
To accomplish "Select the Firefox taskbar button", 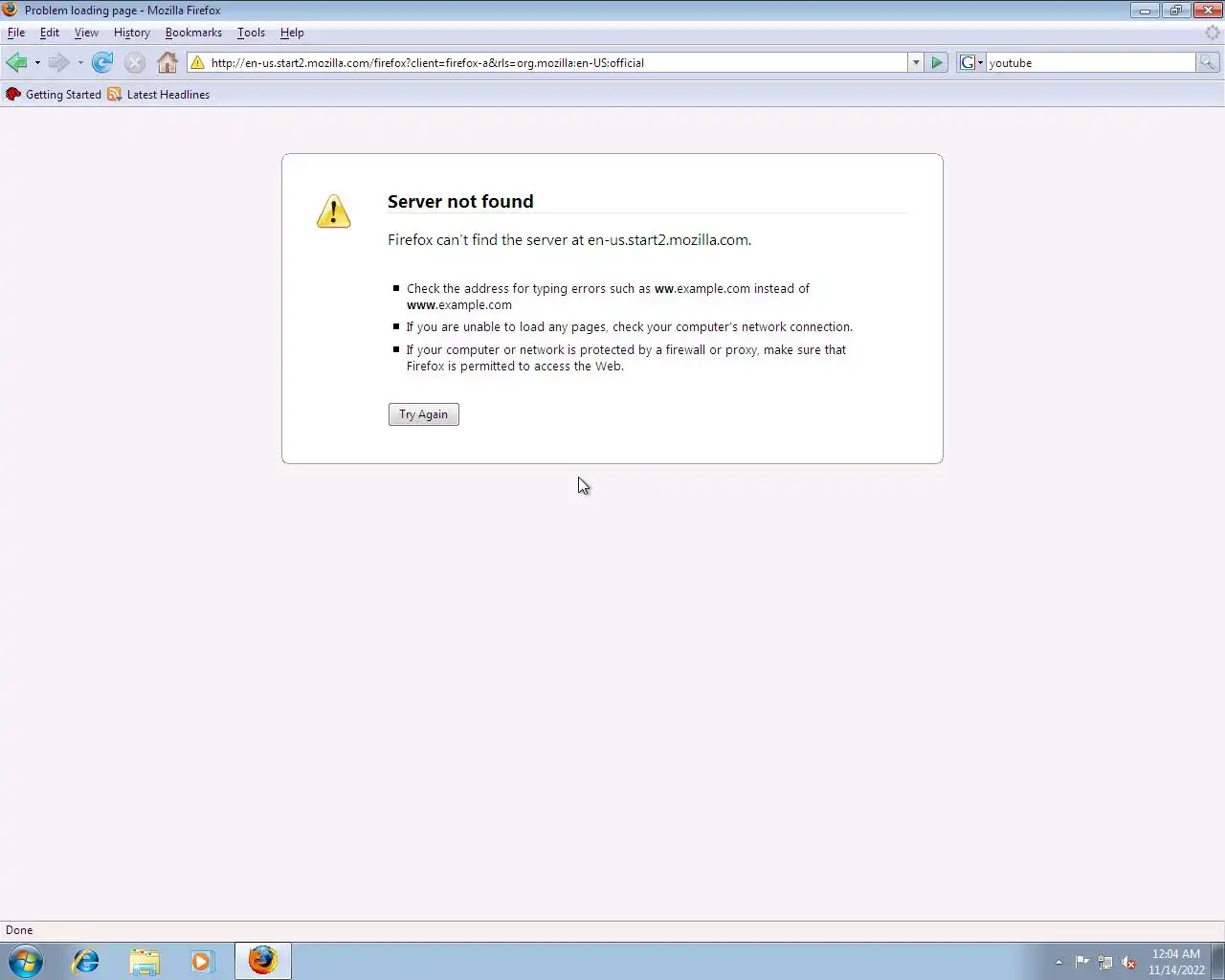I will tap(263, 961).
